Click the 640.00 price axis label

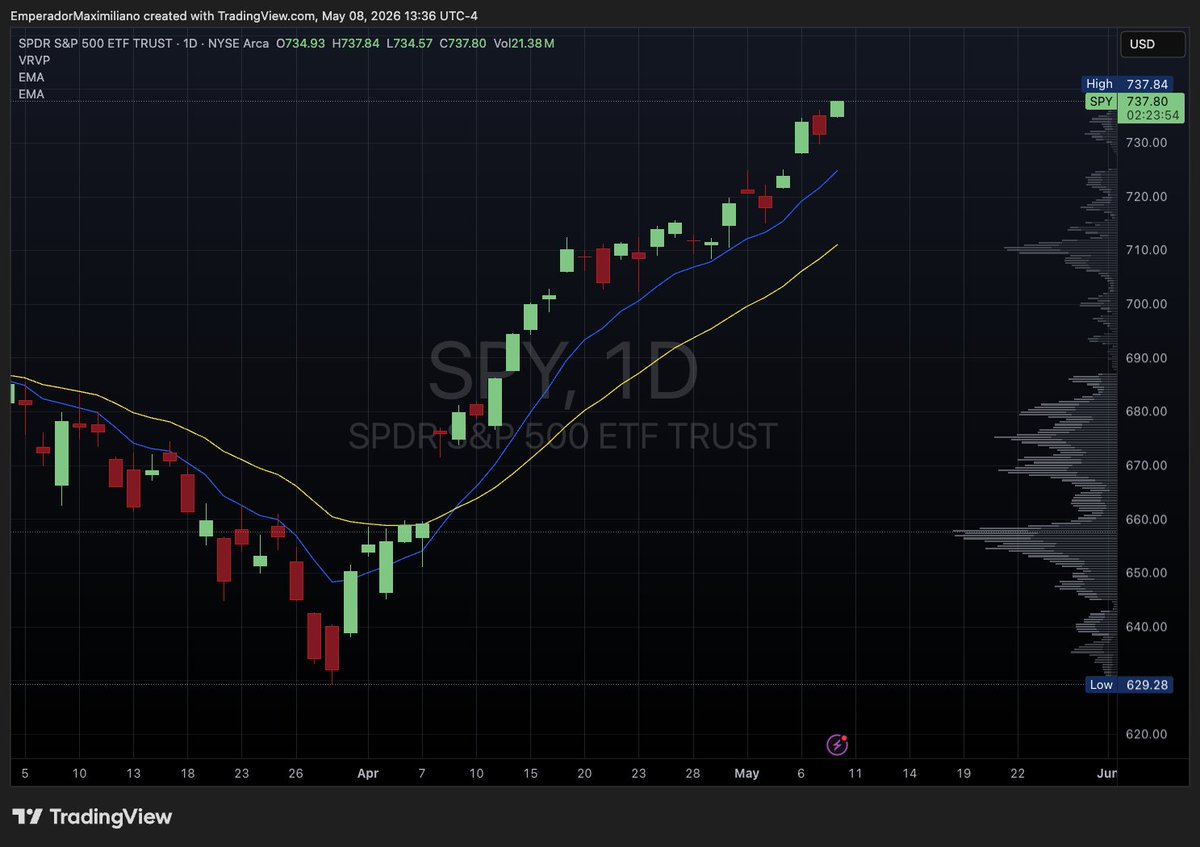click(1146, 627)
